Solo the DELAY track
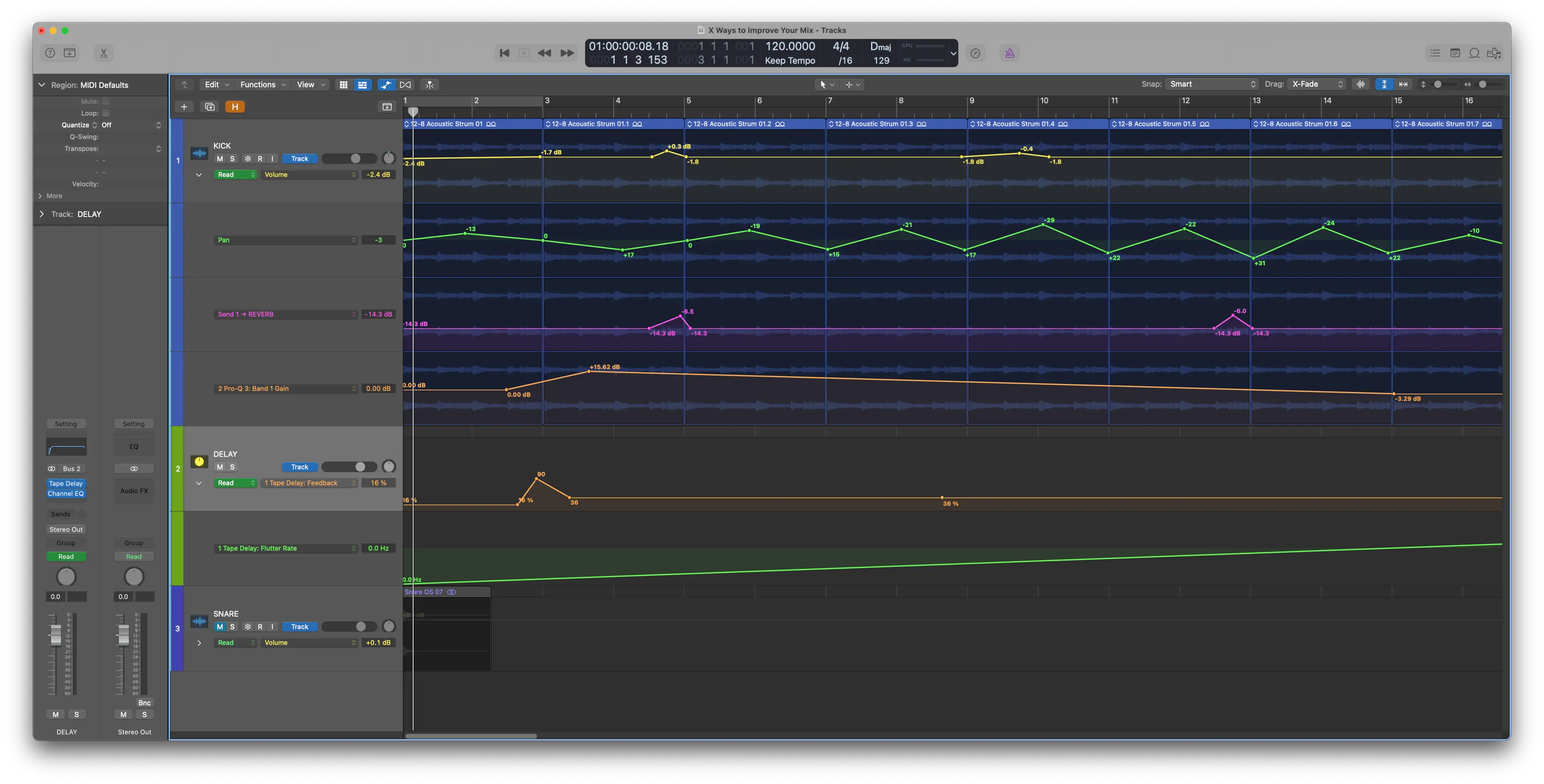 [232, 467]
